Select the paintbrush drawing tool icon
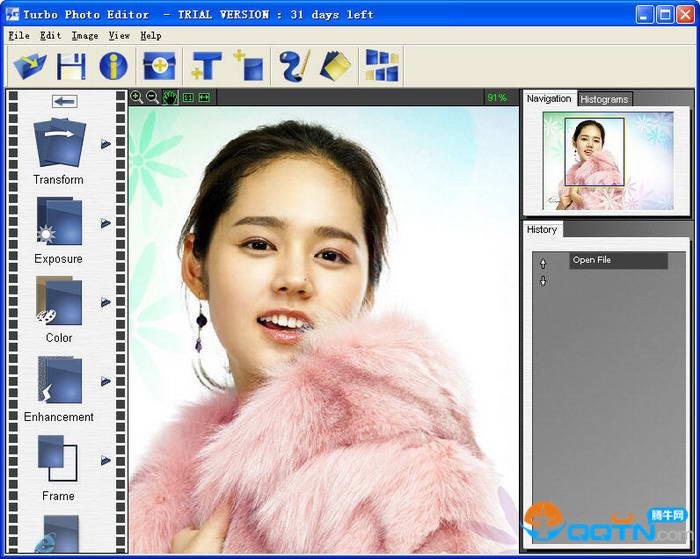 click(294, 66)
